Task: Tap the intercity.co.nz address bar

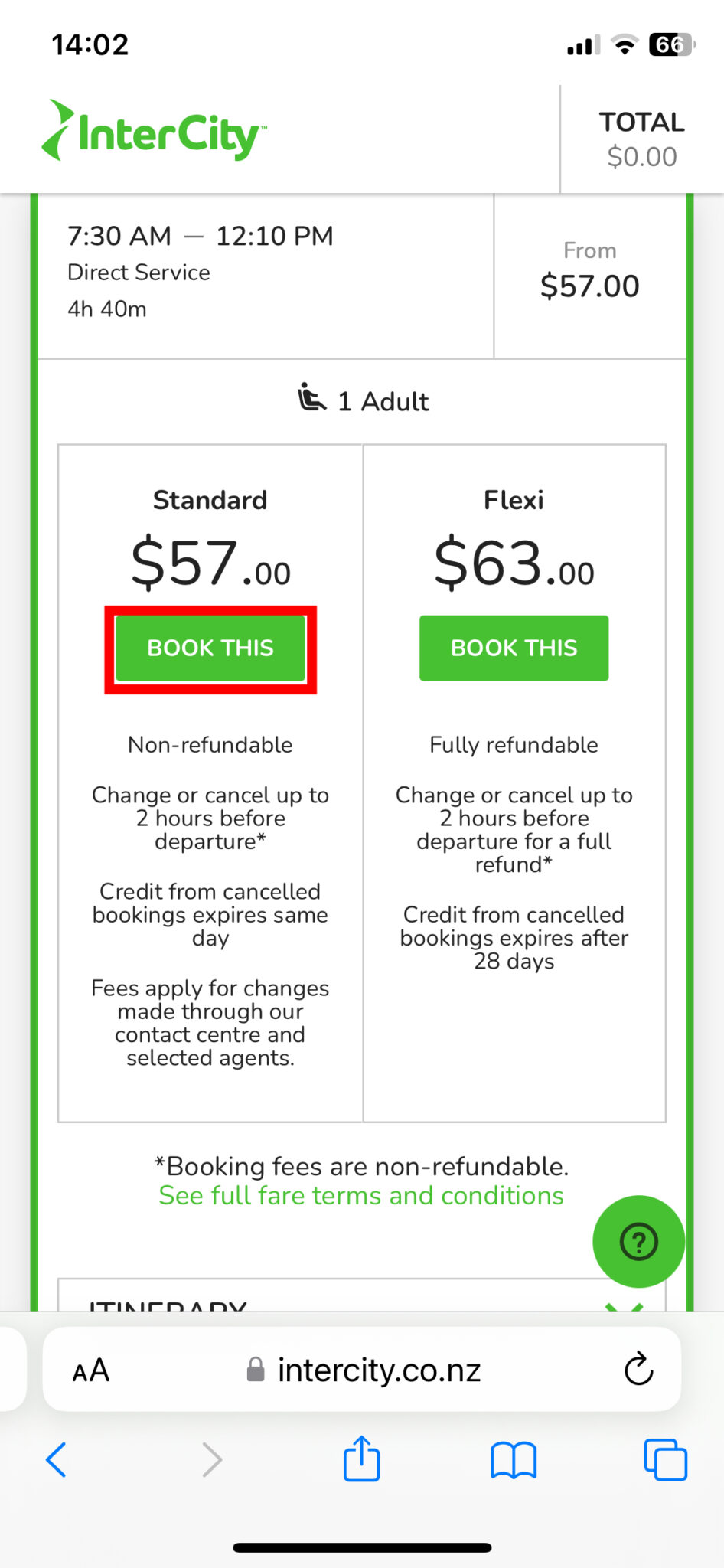Action: (379, 1370)
